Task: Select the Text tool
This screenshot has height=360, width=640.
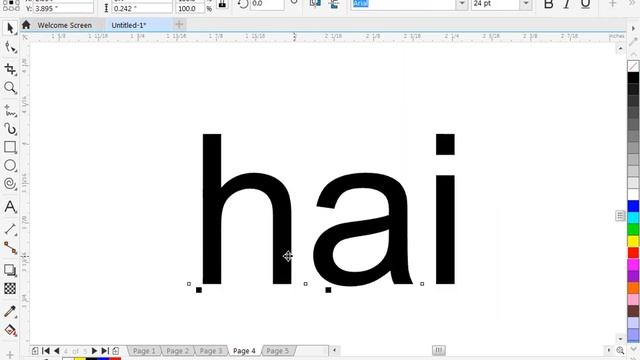Action: [10, 207]
